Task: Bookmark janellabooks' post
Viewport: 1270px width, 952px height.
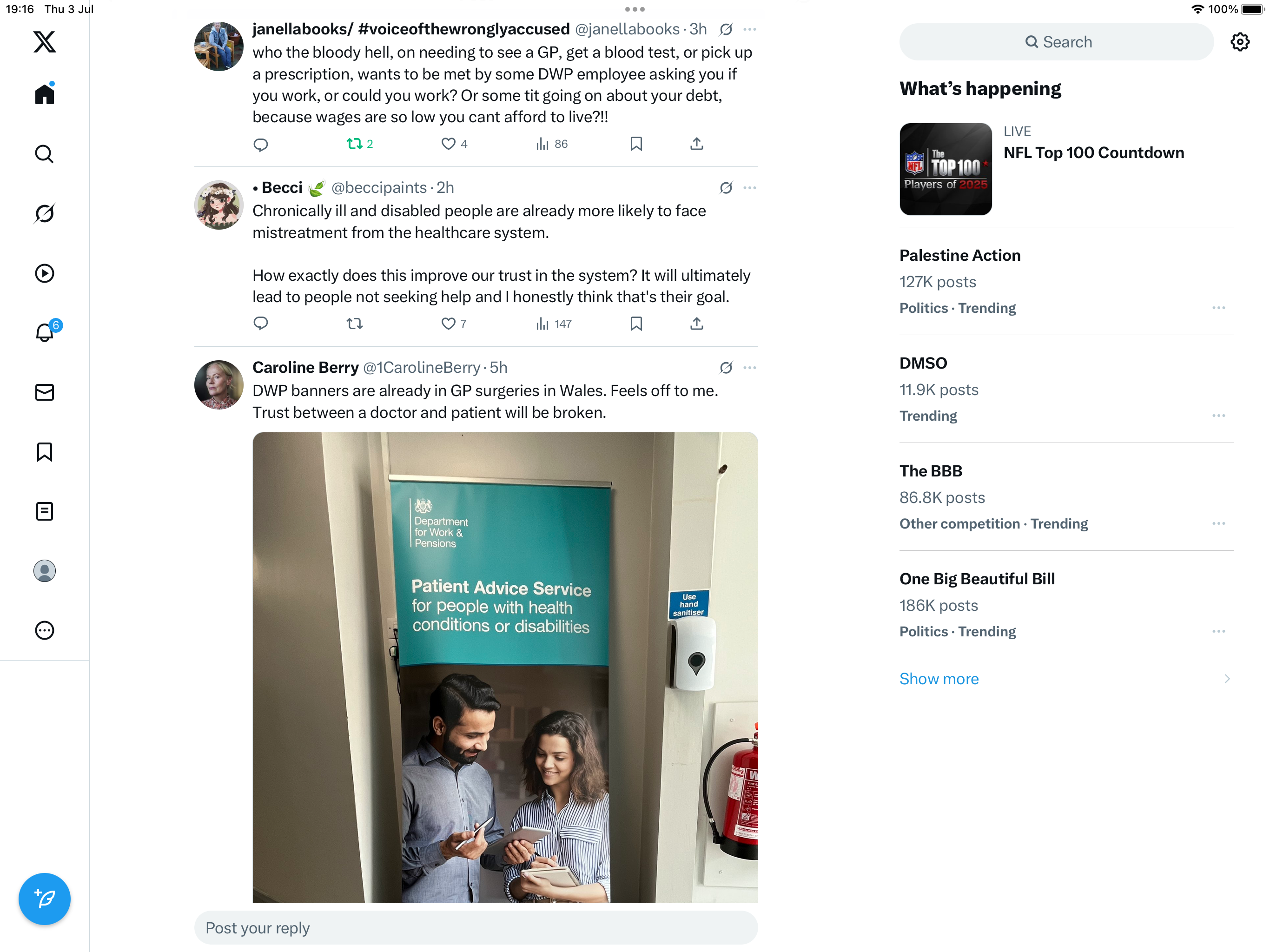Action: (635, 144)
